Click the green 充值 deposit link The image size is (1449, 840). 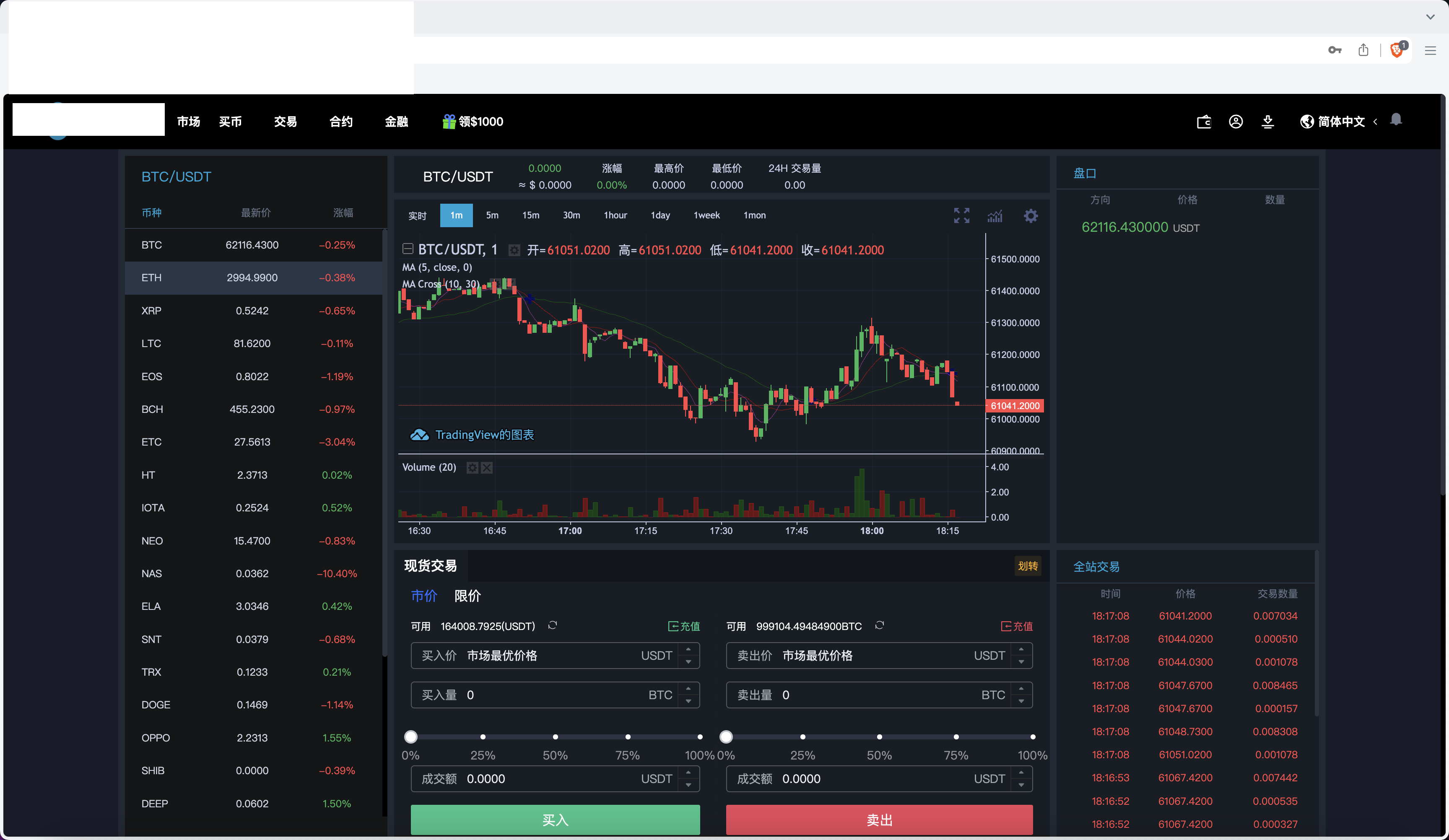(x=684, y=626)
